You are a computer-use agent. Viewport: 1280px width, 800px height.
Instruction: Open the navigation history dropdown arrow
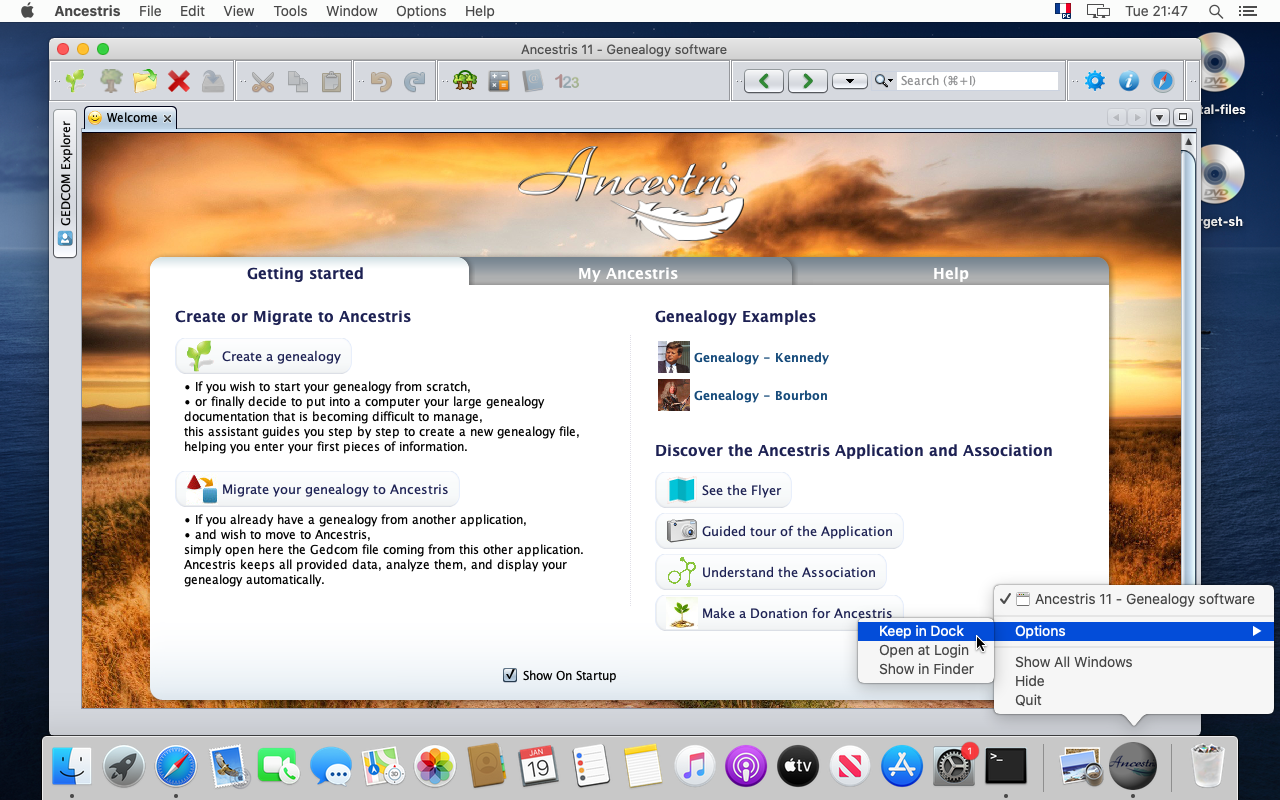pyautogui.click(x=850, y=81)
